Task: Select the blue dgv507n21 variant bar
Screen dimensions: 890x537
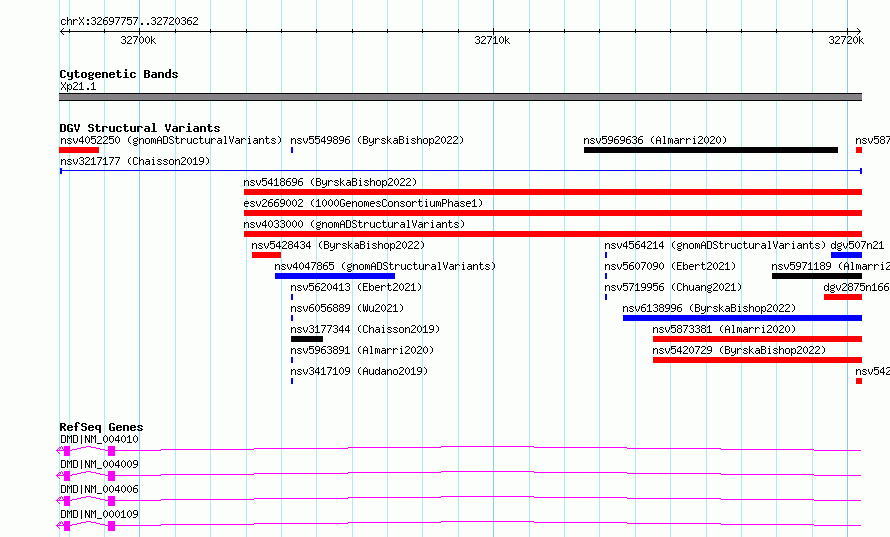Action: coord(846,255)
